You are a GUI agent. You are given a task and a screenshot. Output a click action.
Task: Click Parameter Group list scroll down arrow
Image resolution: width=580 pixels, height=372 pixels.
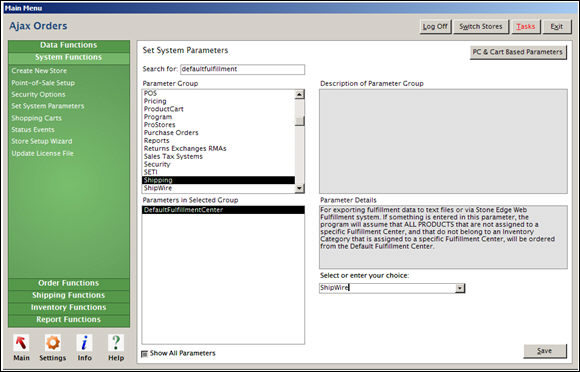coord(300,189)
